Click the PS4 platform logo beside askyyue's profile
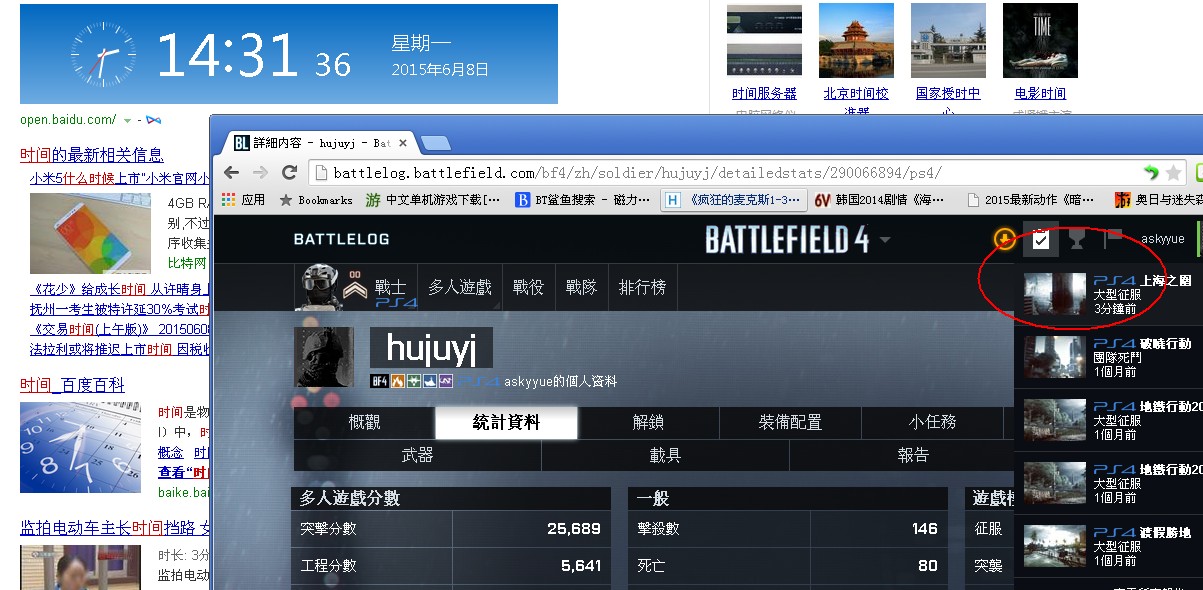The width and height of the screenshot is (1203, 590). 479,381
